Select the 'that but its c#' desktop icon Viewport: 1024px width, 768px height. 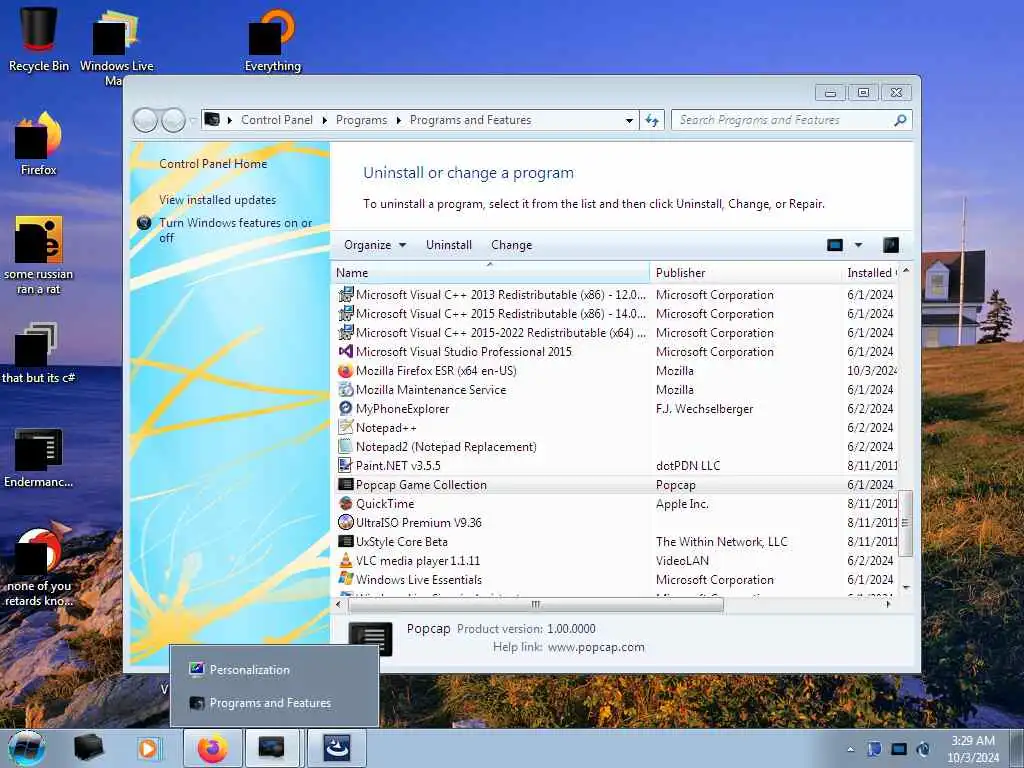(39, 353)
